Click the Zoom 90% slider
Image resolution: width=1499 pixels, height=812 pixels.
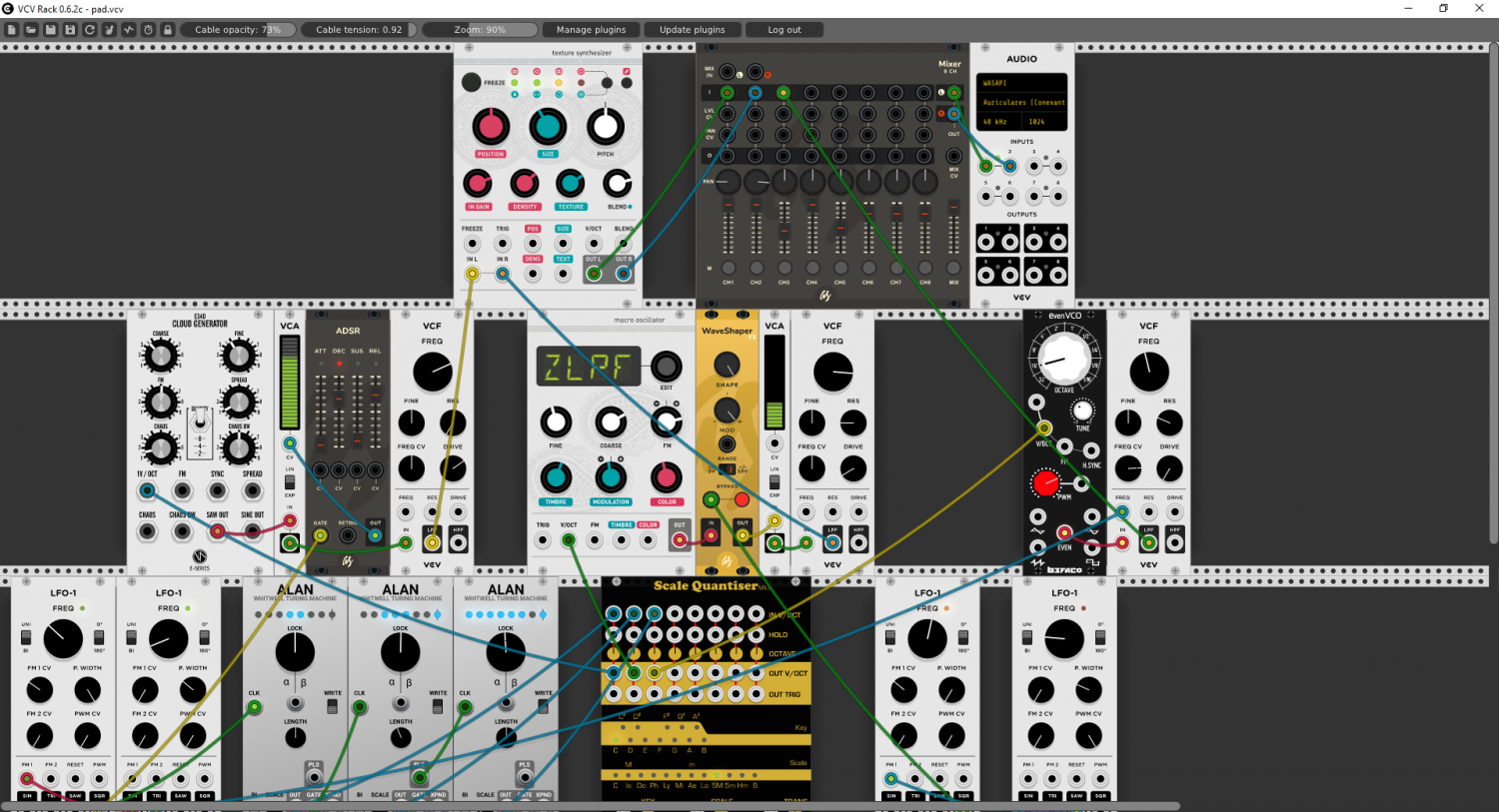pos(480,30)
